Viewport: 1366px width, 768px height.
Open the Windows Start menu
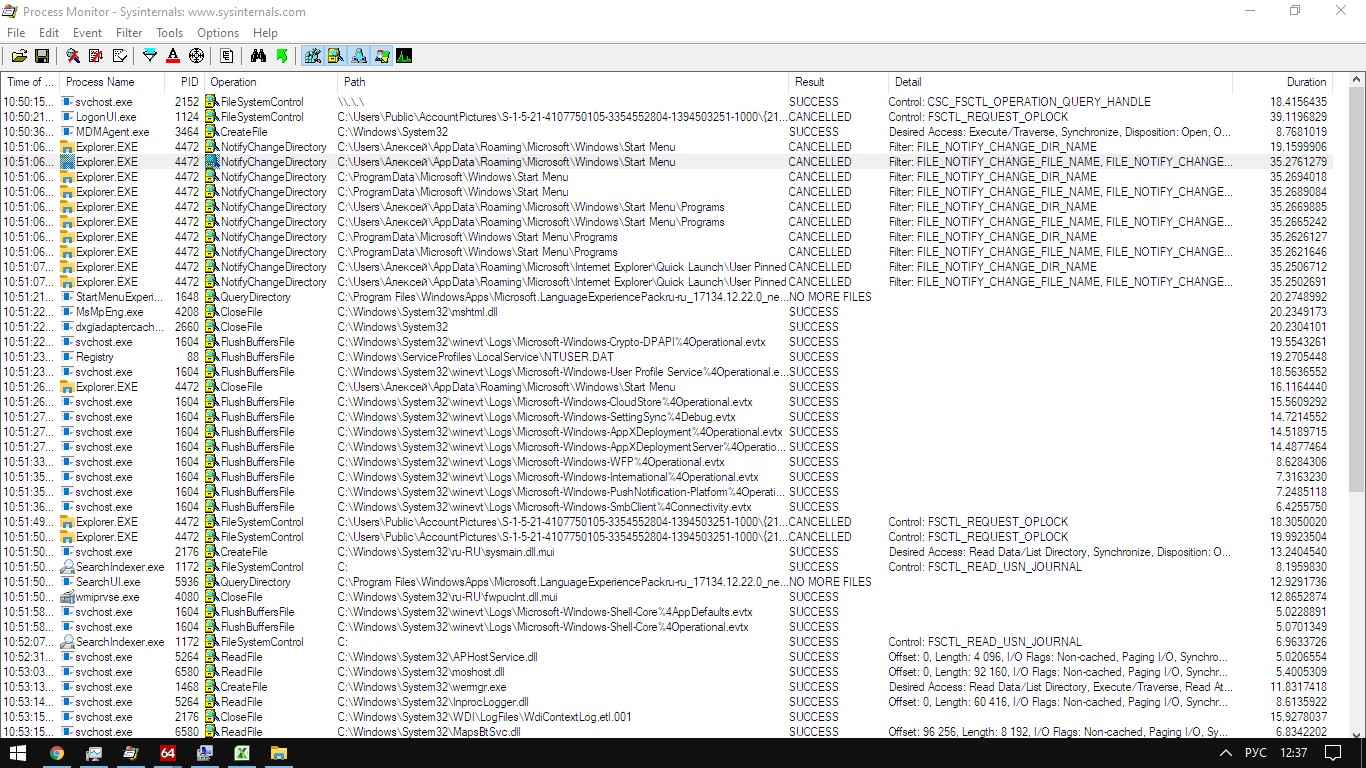coord(18,753)
